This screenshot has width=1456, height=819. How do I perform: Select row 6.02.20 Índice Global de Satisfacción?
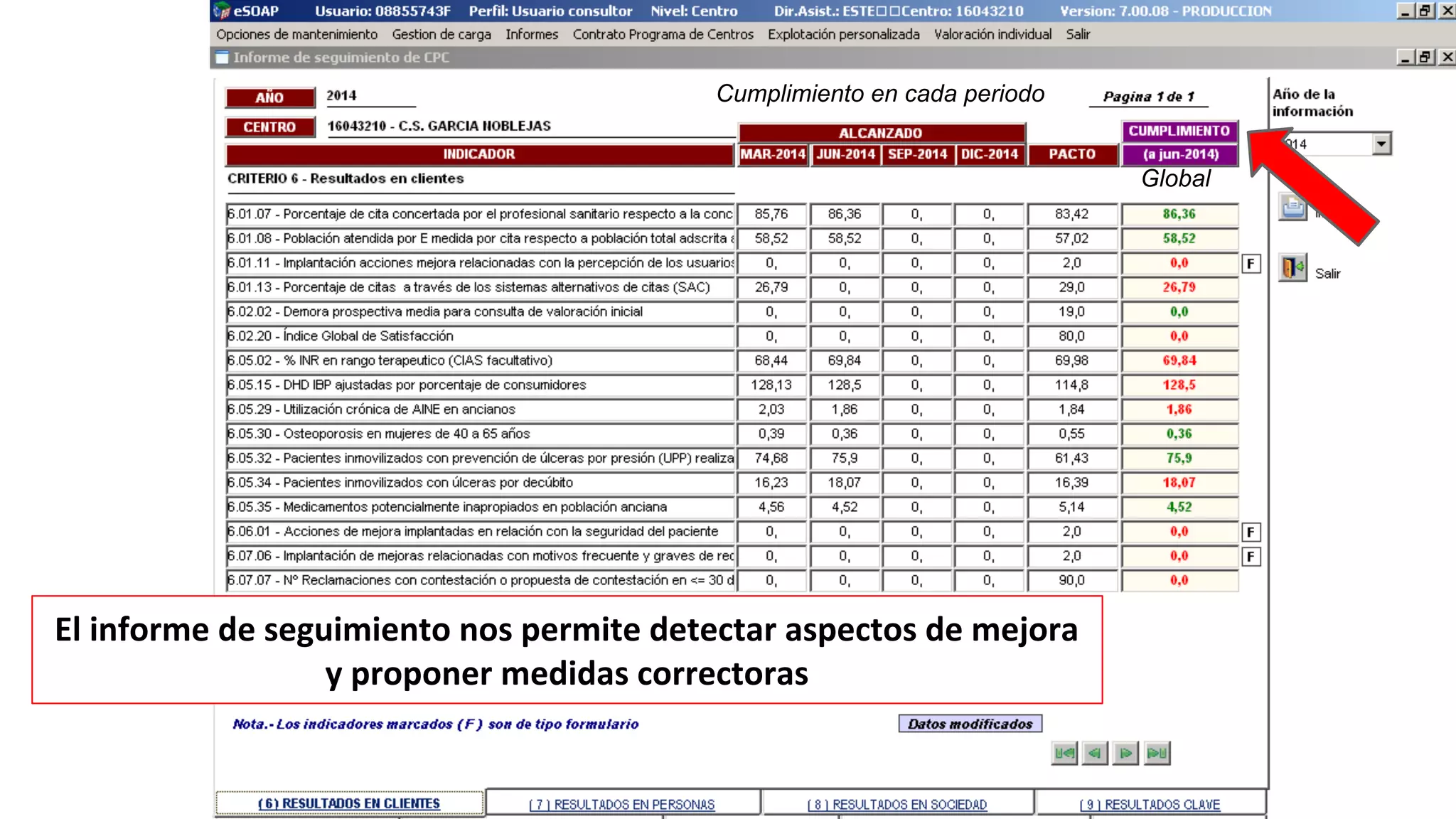(480, 336)
